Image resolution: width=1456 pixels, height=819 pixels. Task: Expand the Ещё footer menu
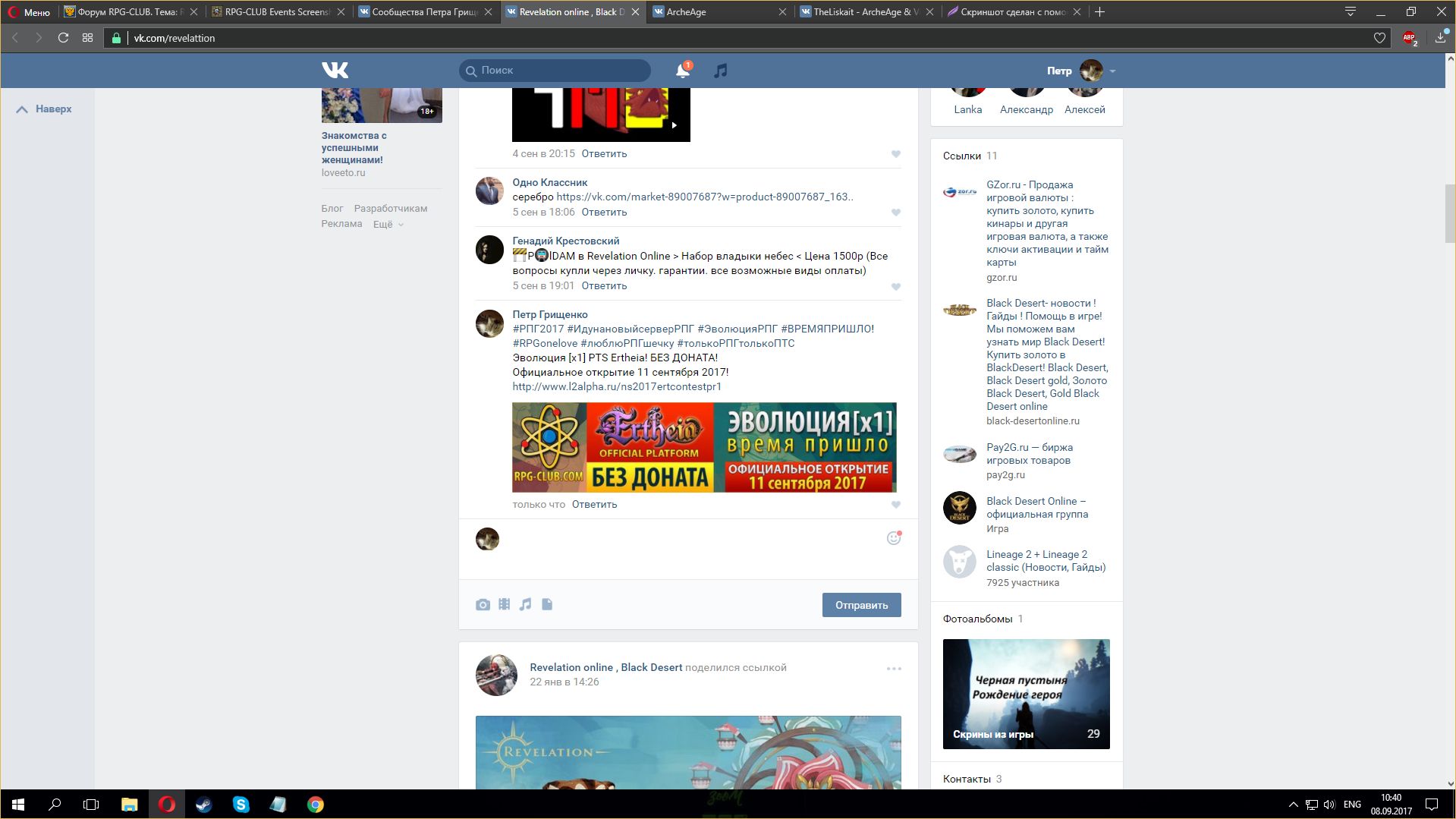tap(388, 225)
